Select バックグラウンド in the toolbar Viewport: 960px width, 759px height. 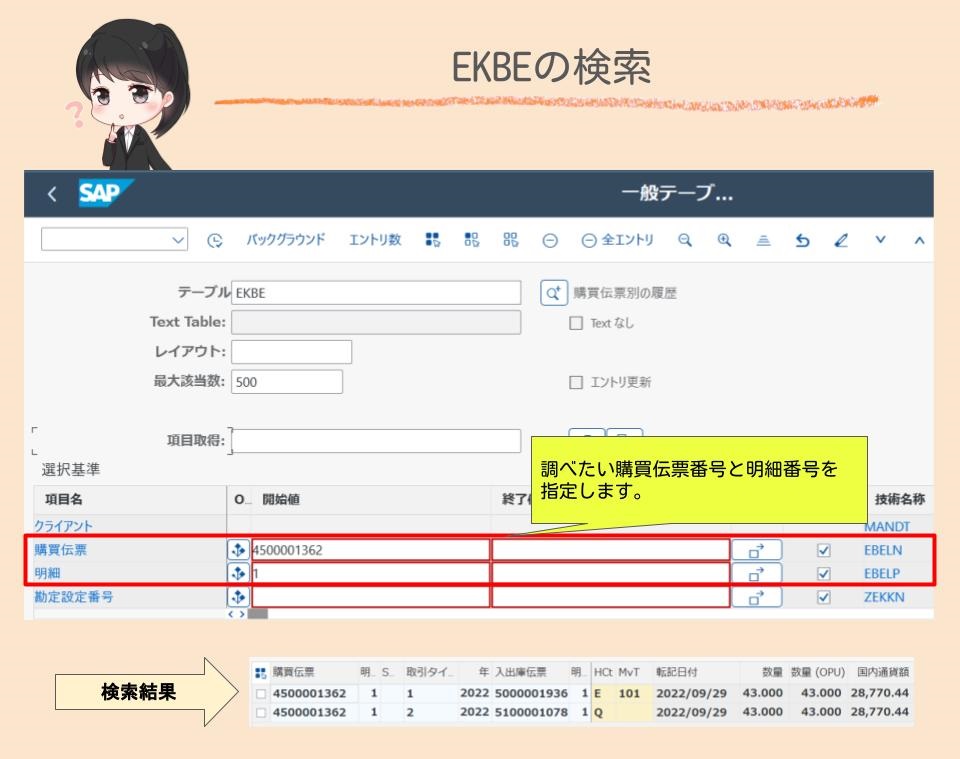[285, 240]
